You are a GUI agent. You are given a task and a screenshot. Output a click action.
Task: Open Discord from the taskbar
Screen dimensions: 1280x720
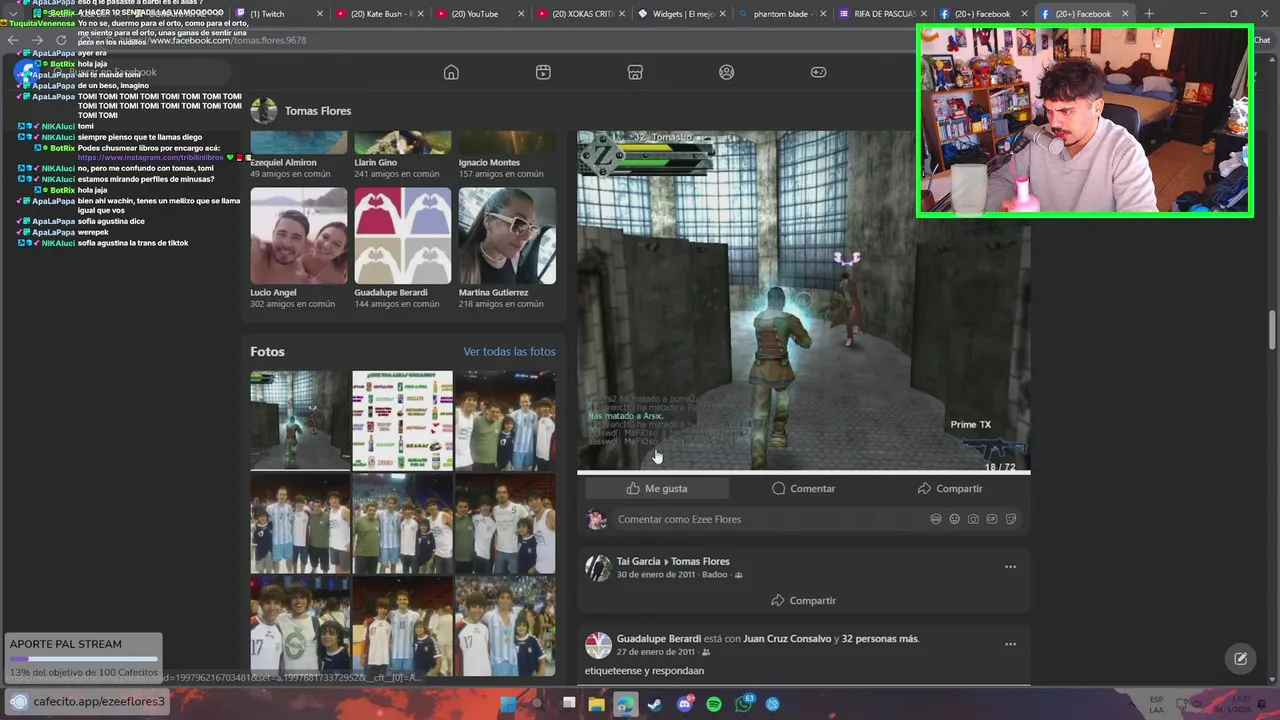point(685,704)
